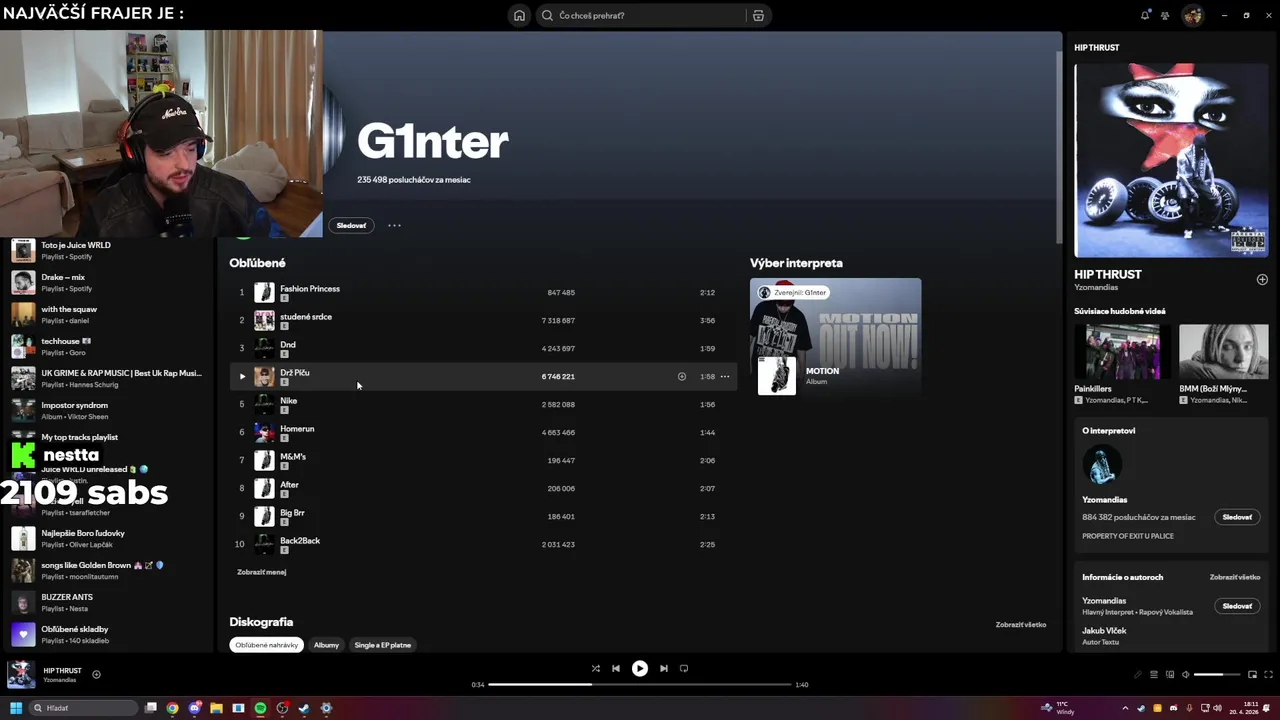This screenshot has width=1280, height=720.
Task: Open 'with the squaw' playlist in sidebar
Action: [108, 314]
